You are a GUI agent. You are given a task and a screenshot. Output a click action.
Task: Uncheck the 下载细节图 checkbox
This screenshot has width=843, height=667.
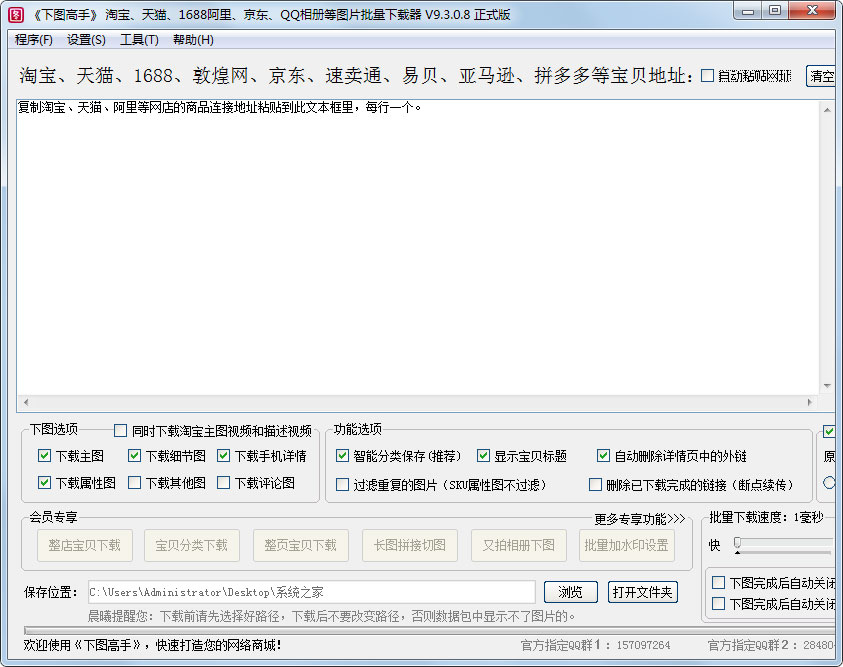134,456
